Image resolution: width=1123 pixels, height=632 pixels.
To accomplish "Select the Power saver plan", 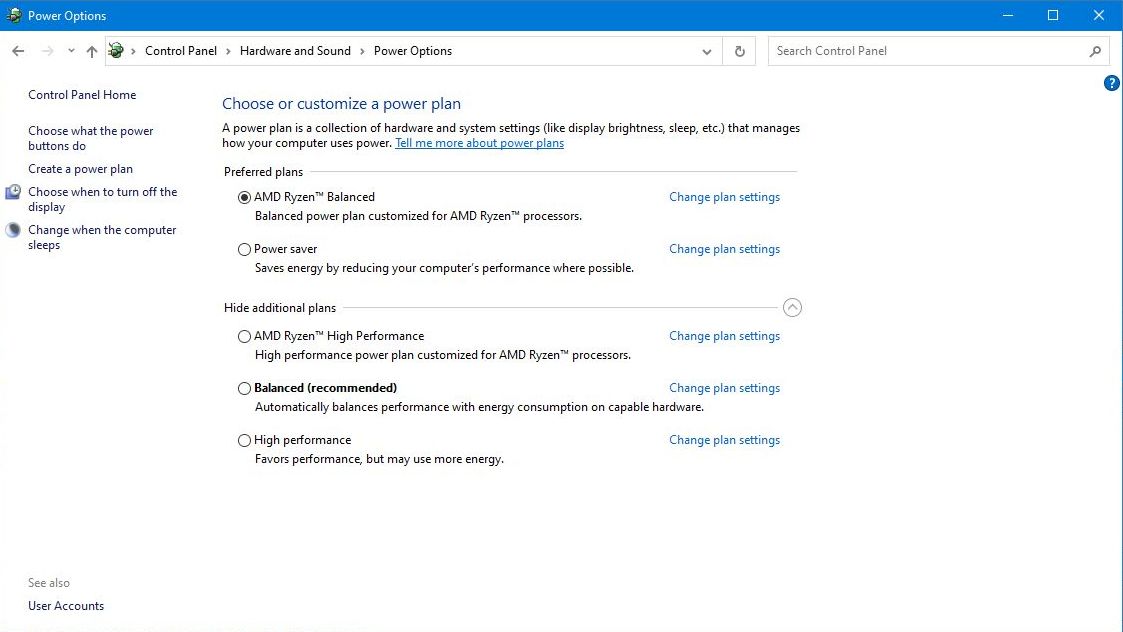I will 244,249.
